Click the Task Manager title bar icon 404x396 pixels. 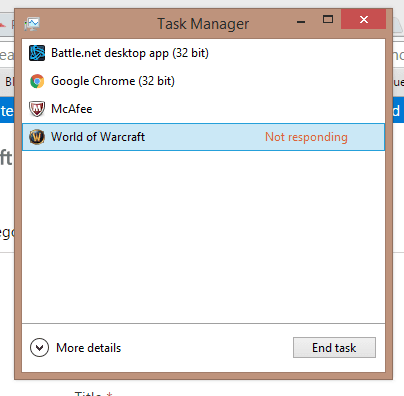point(32,24)
